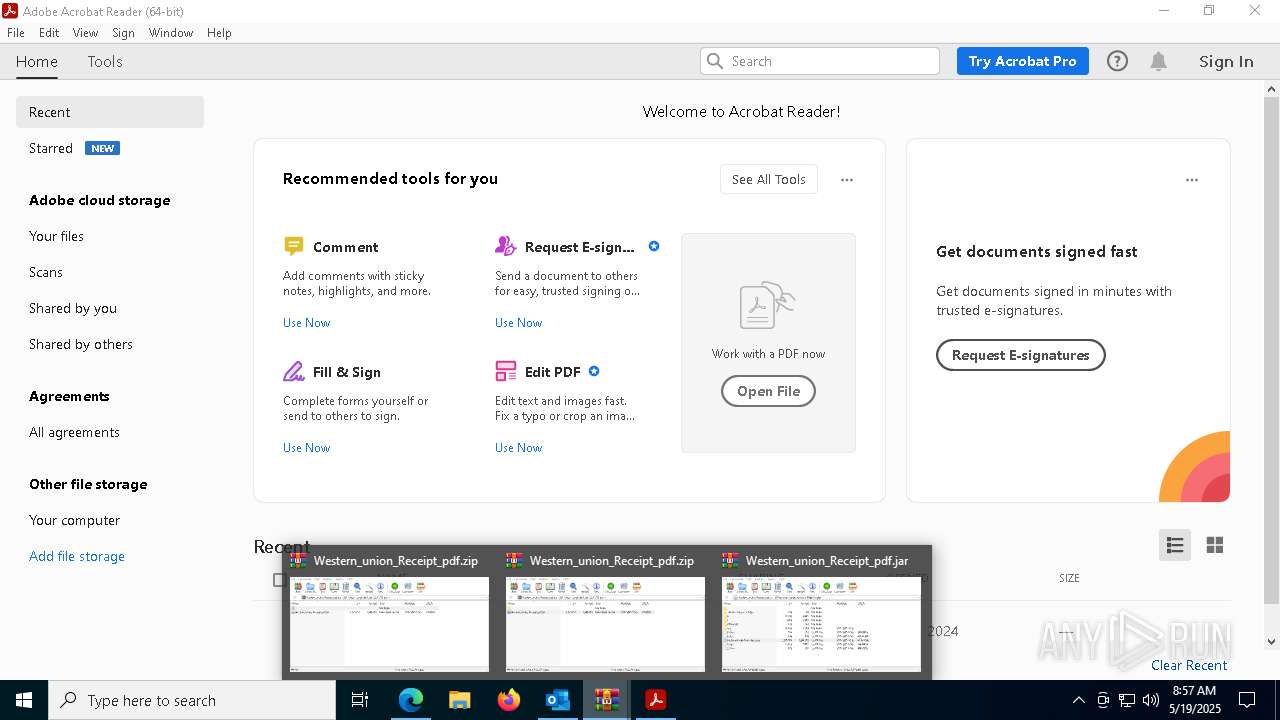Click Sign In
The height and width of the screenshot is (720, 1280).
(1226, 61)
